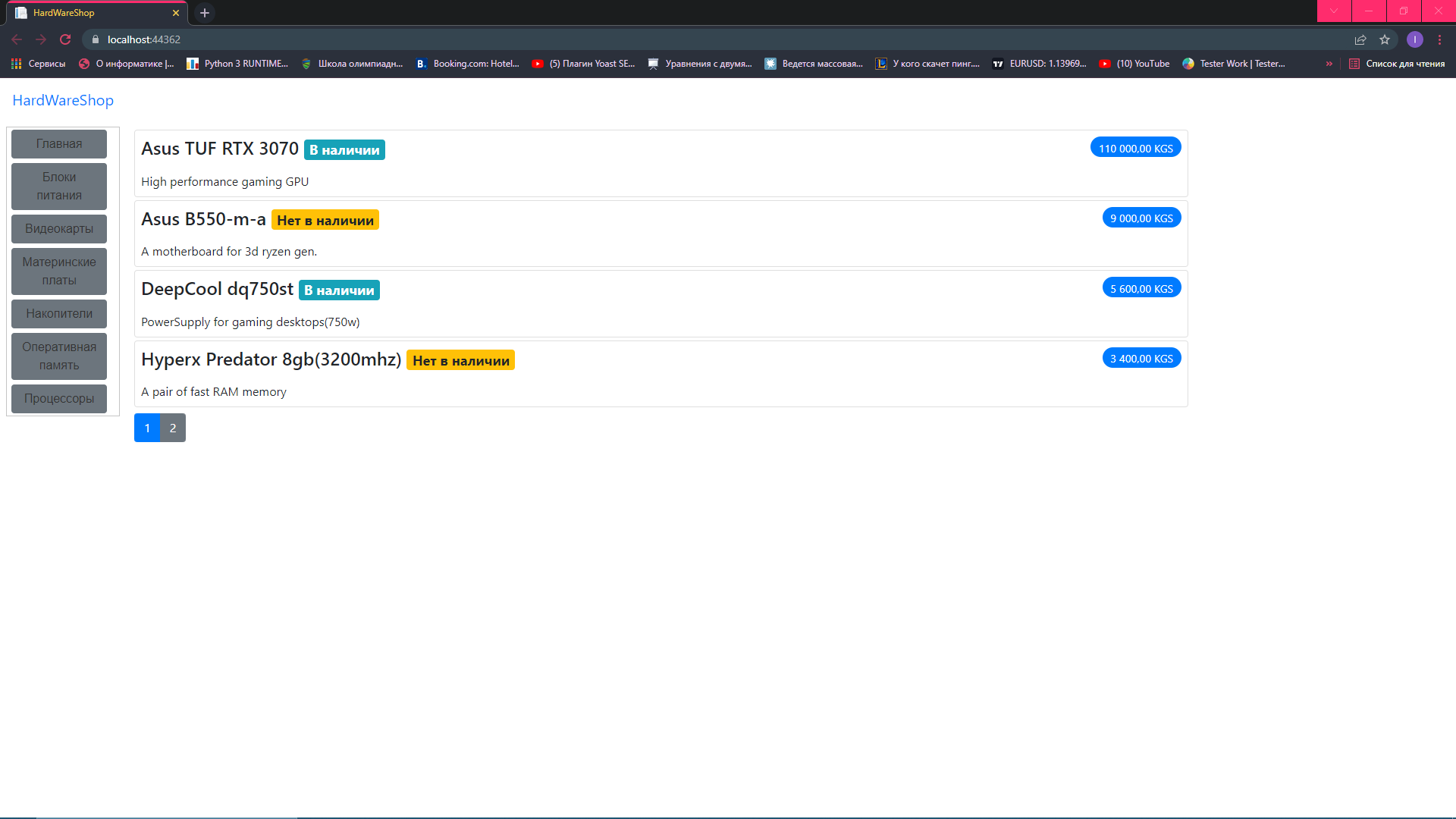
Task: Click the 9 000,00 KGS price badge
Action: pos(1141,218)
